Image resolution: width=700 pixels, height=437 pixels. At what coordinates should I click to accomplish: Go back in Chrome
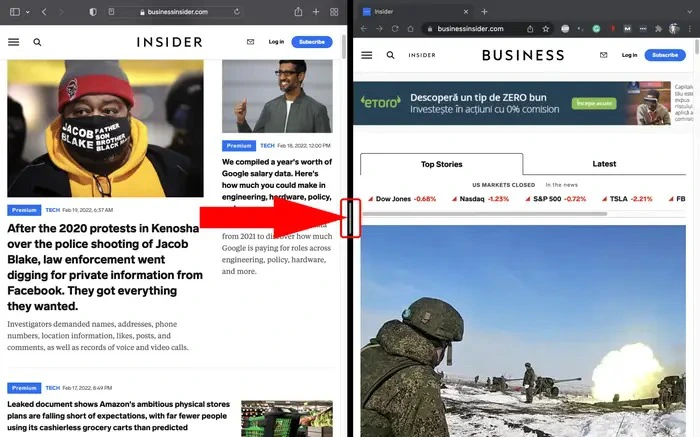coord(364,29)
